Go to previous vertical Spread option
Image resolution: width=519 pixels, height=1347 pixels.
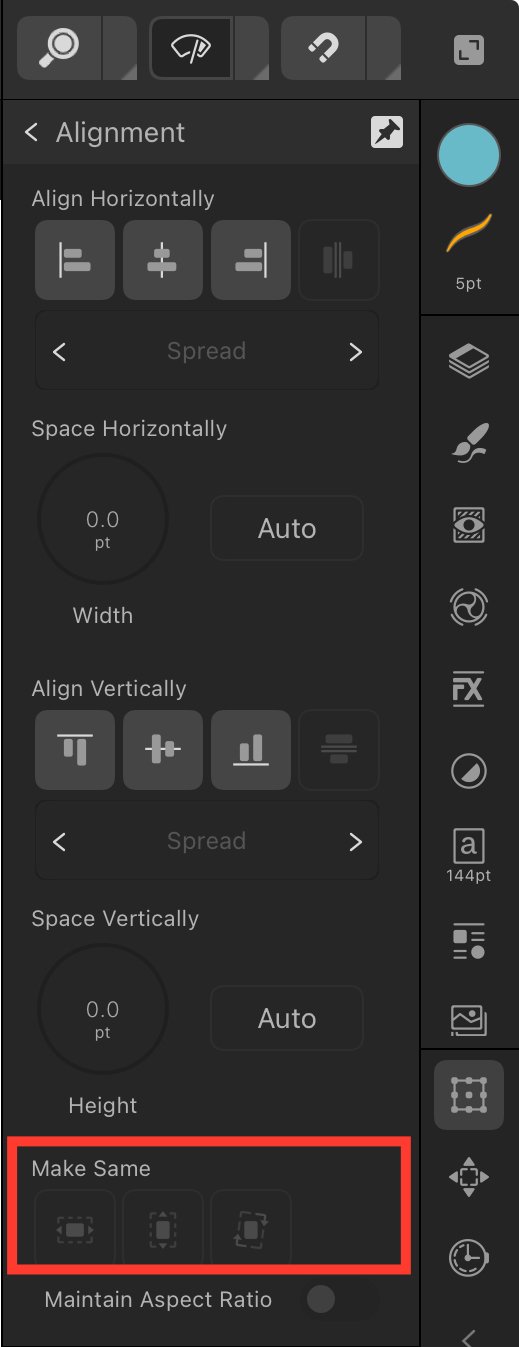[x=59, y=841]
